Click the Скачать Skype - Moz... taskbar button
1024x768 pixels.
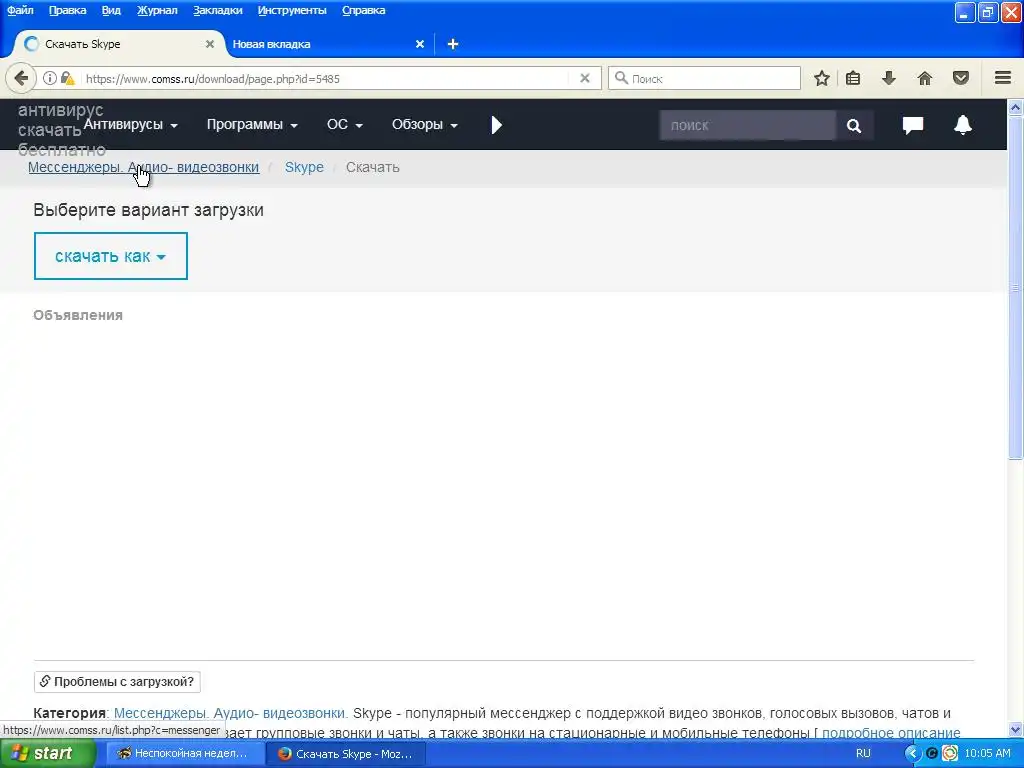point(346,754)
